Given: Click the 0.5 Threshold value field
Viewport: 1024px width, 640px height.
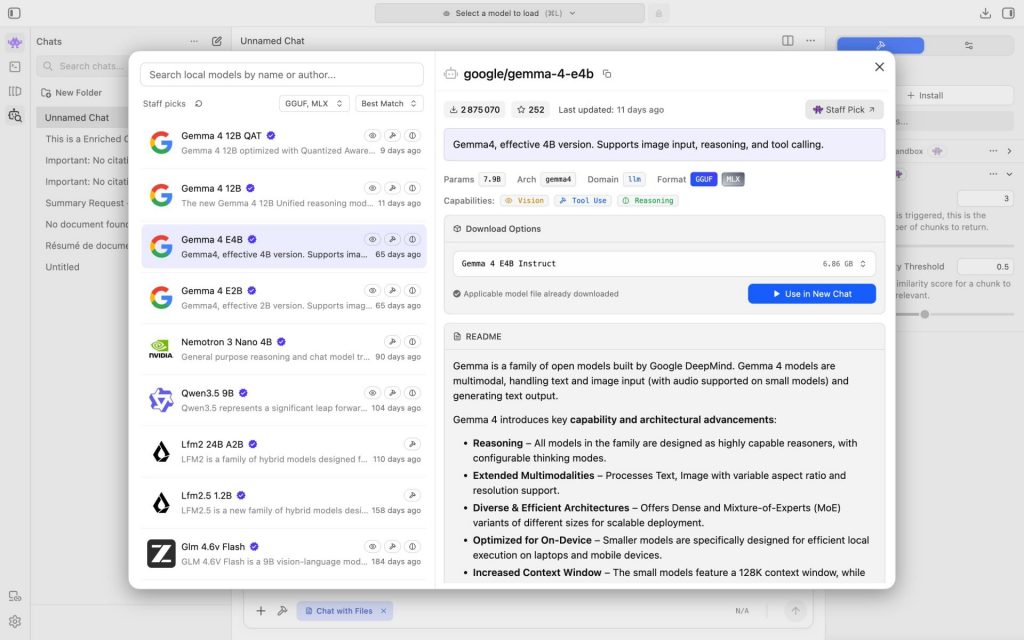Looking at the screenshot, I should 985,266.
